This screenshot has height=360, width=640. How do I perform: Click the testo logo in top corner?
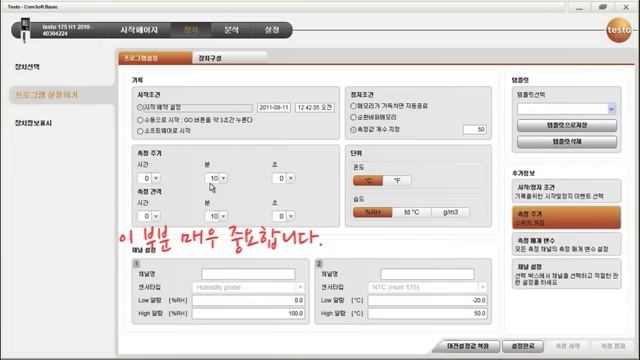click(619, 30)
